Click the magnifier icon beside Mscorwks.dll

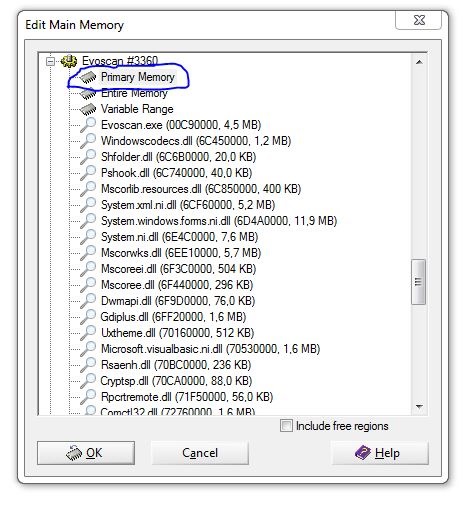tap(88, 253)
